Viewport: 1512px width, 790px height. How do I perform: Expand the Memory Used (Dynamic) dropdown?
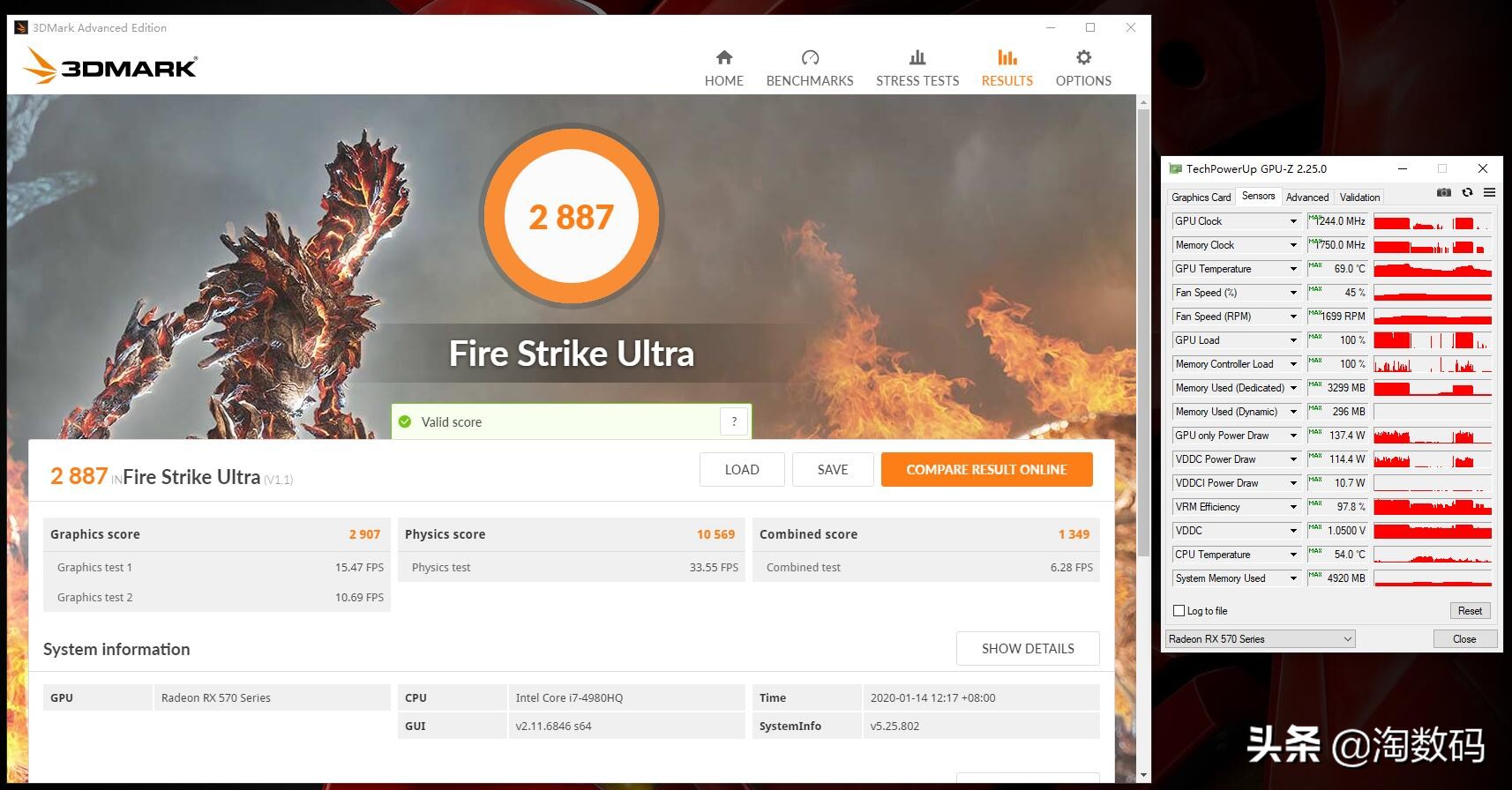(1293, 412)
